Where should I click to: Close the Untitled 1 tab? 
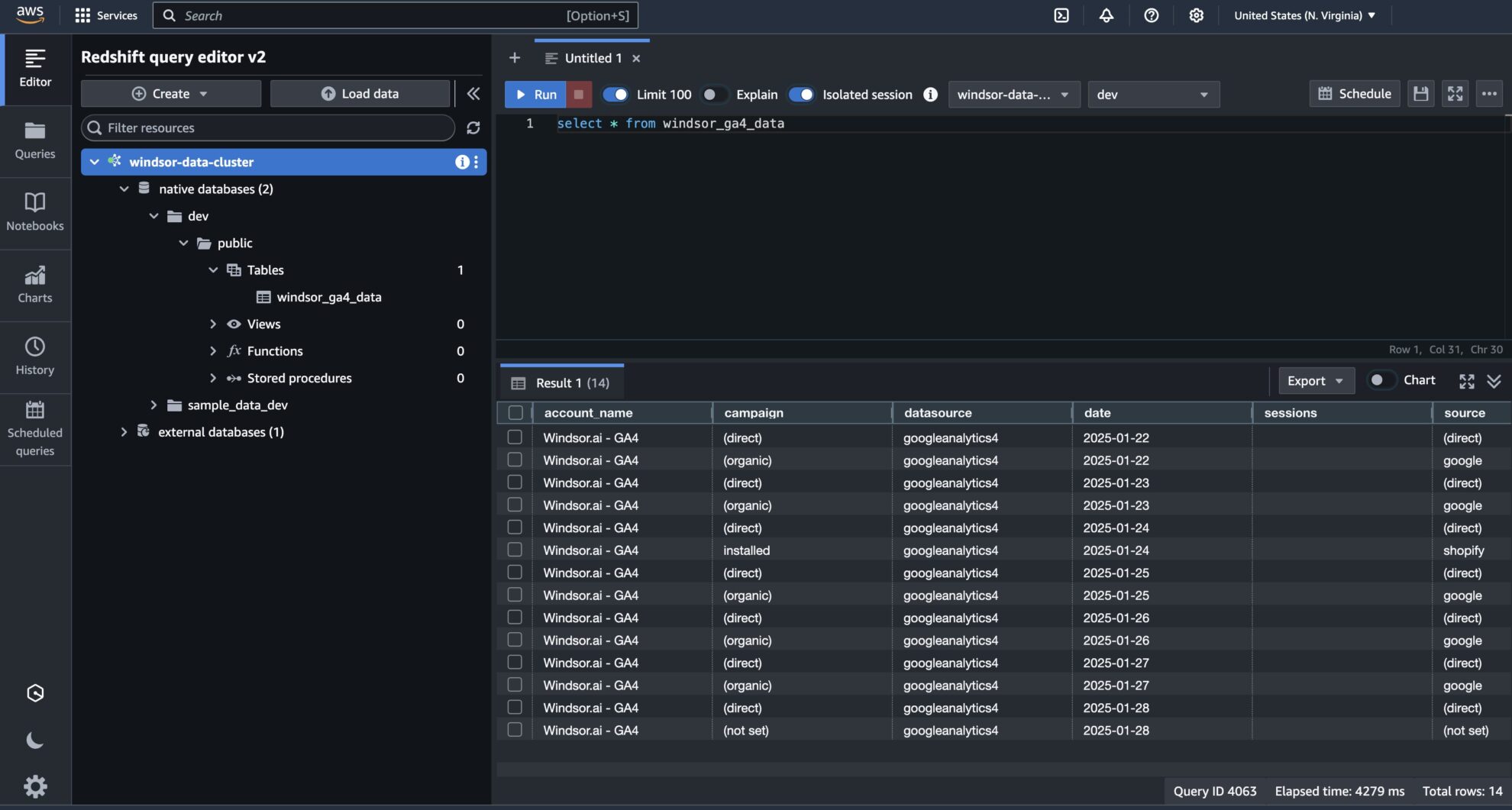click(x=636, y=58)
